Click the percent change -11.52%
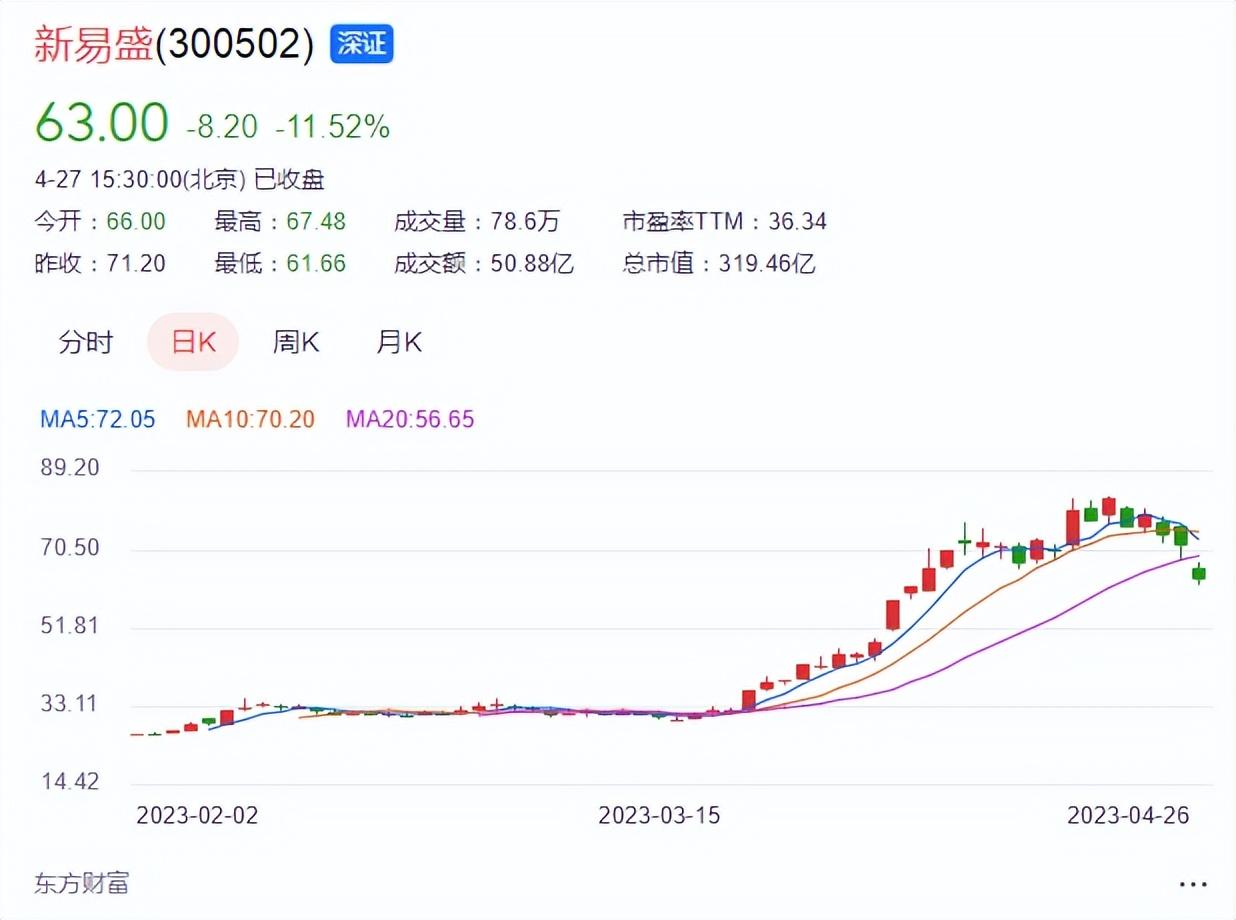The width and height of the screenshot is (1236, 920). click(x=332, y=126)
